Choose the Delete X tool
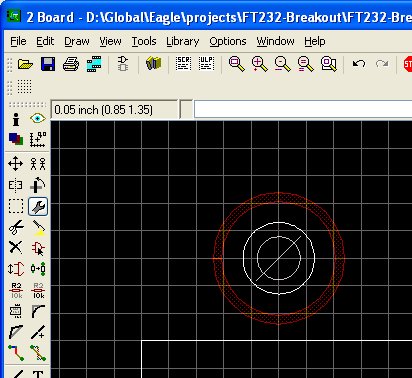The image size is (412, 378). pos(16,248)
